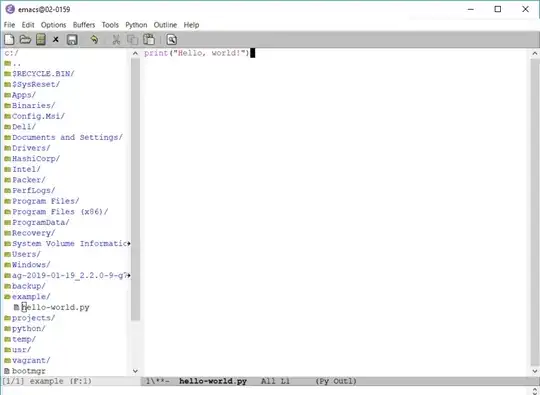Select the backup/ folder
Image resolution: width=540 pixels, height=395 pixels.
(25, 286)
